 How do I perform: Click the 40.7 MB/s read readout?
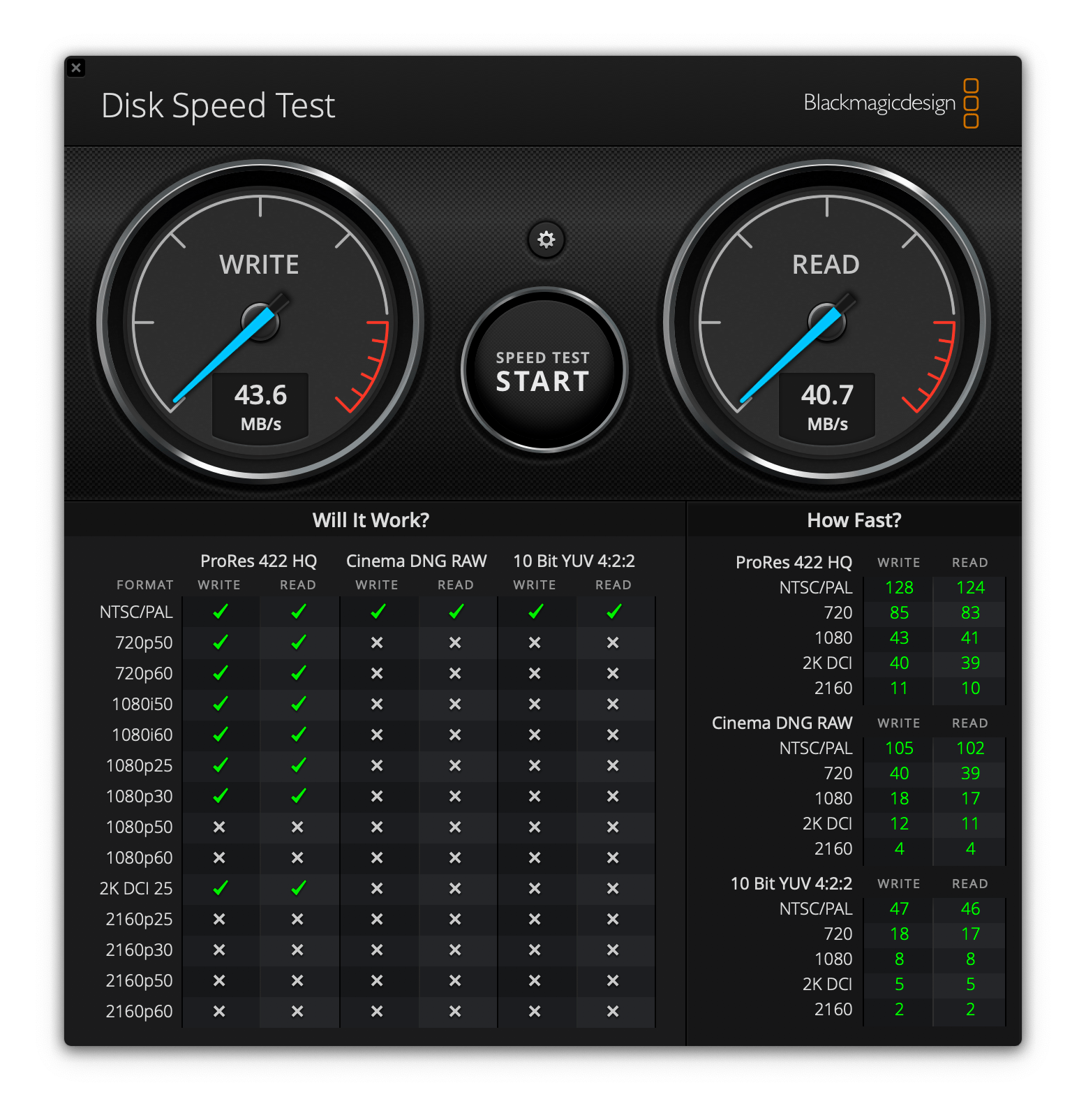coord(827,408)
